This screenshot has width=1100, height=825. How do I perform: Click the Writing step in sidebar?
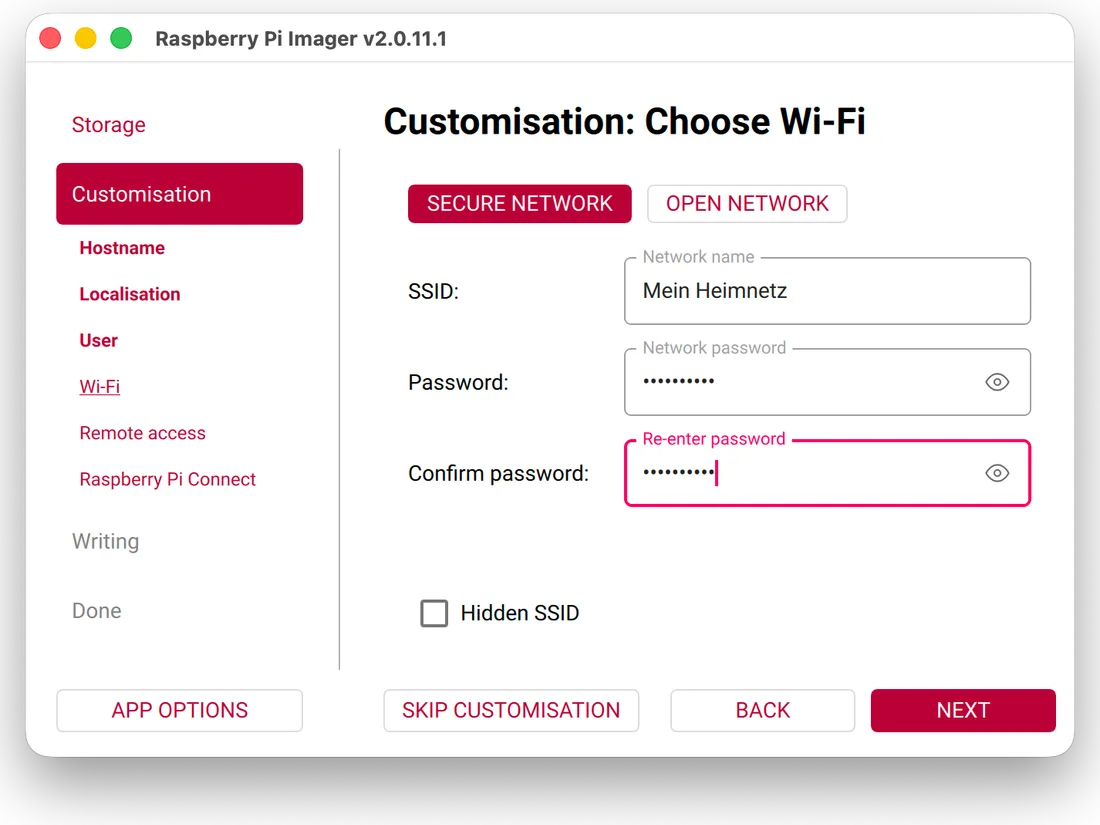click(x=105, y=542)
